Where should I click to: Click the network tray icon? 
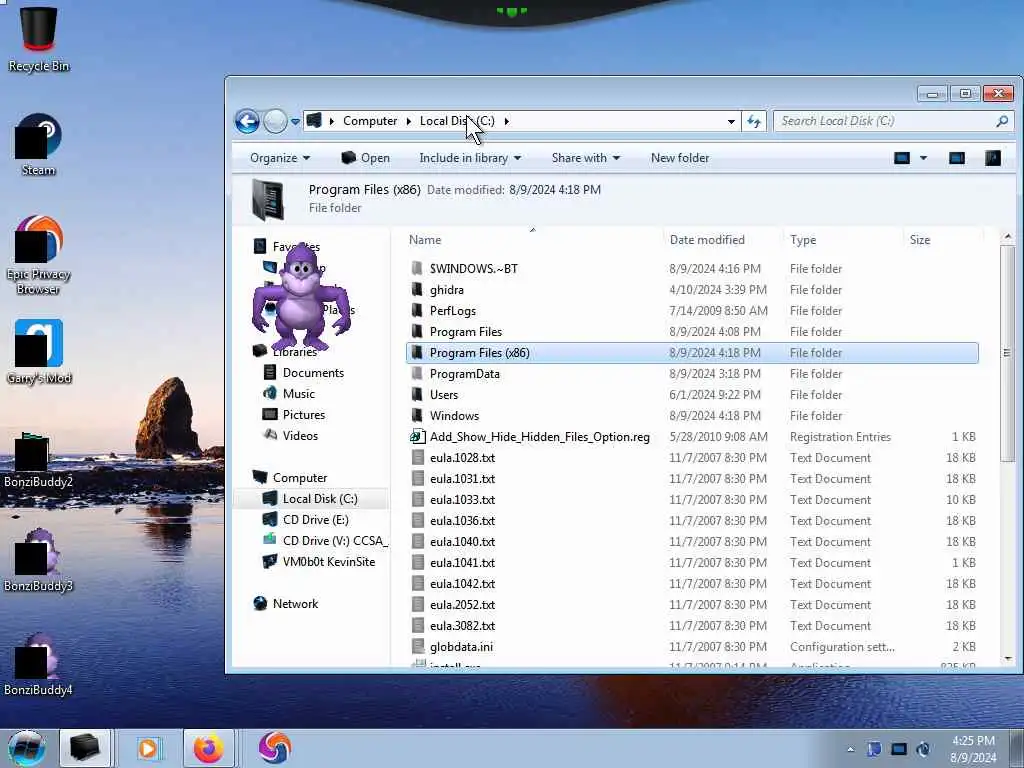pyautogui.click(x=899, y=749)
